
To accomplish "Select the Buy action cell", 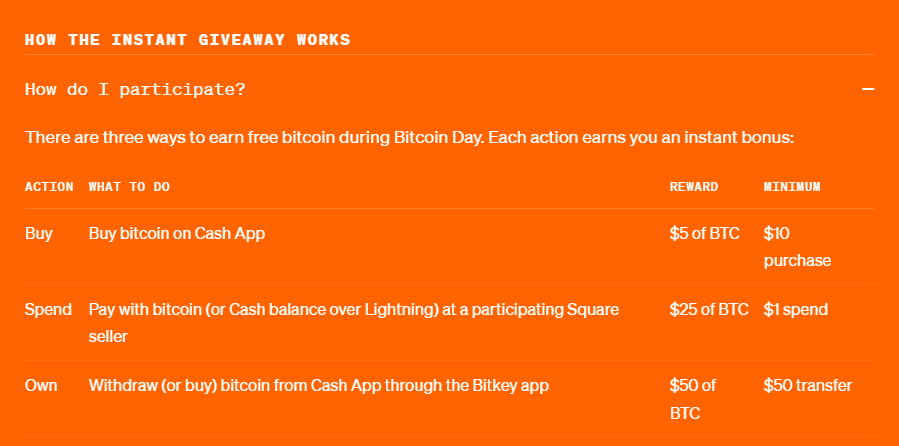I will (x=39, y=234).
